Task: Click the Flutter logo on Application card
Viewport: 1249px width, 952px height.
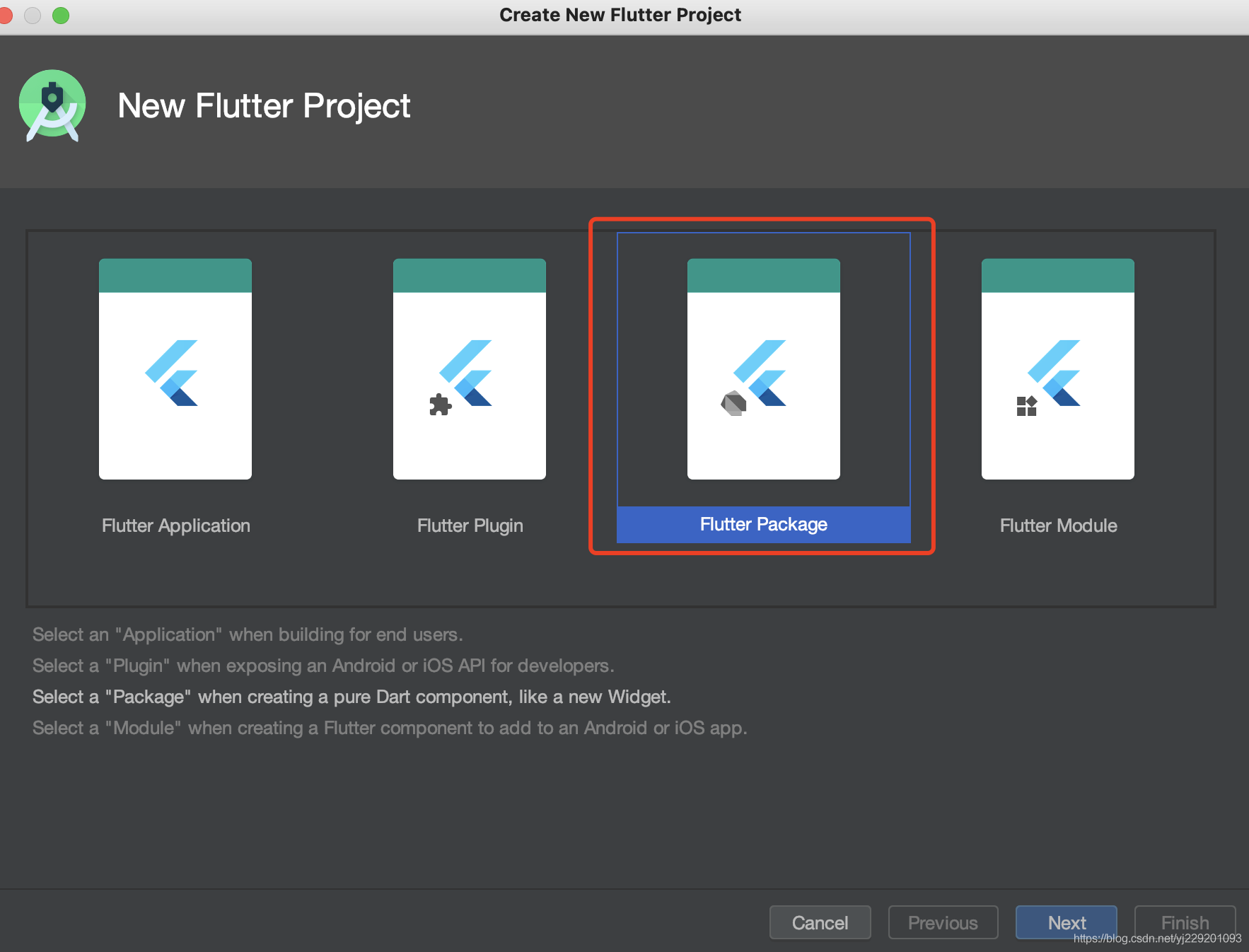Action: tap(172, 373)
